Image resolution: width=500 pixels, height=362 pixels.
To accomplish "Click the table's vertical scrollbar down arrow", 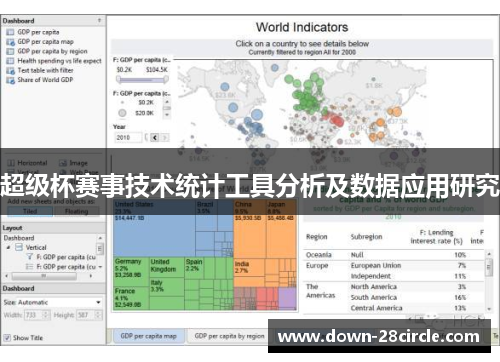I will pos(489,309).
